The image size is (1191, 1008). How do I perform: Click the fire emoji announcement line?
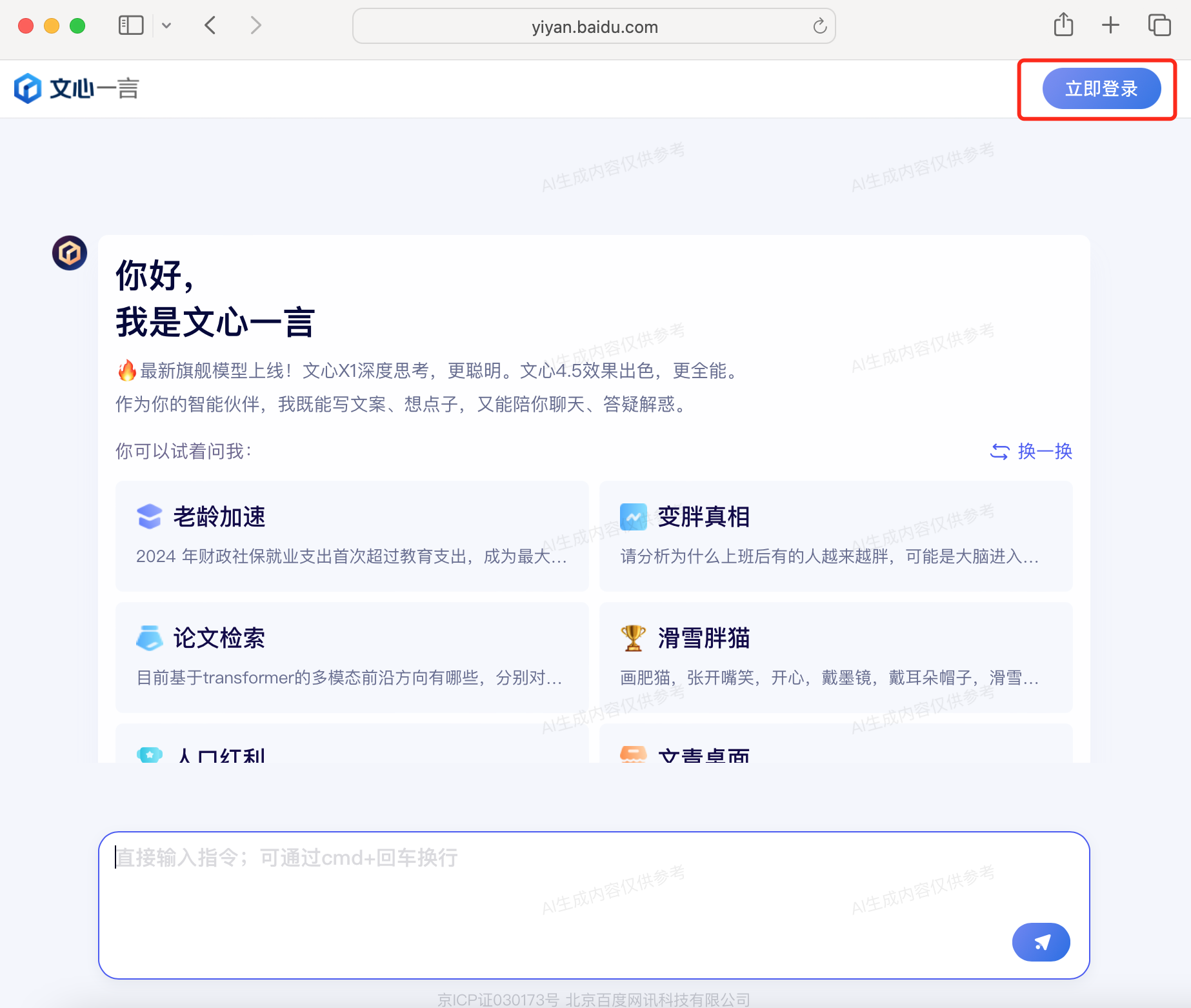(428, 370)
